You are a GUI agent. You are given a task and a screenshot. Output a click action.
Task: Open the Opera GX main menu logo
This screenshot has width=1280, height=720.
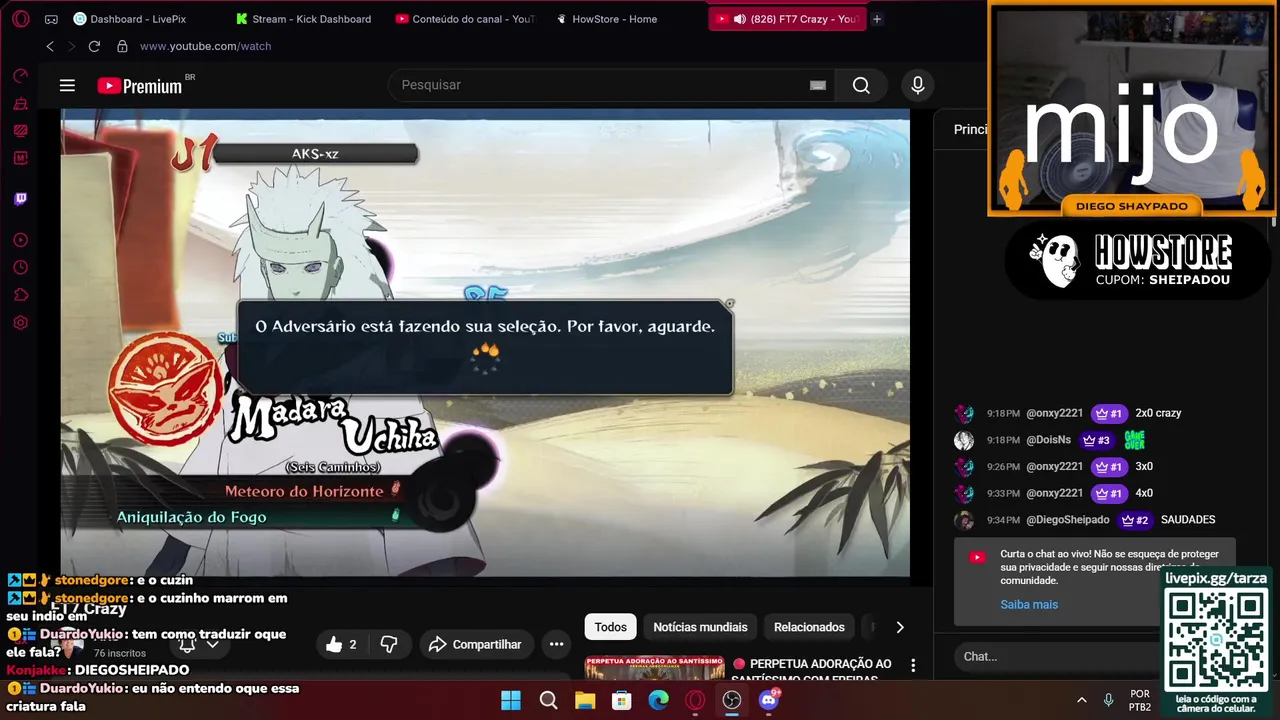[x=20, y=19]
